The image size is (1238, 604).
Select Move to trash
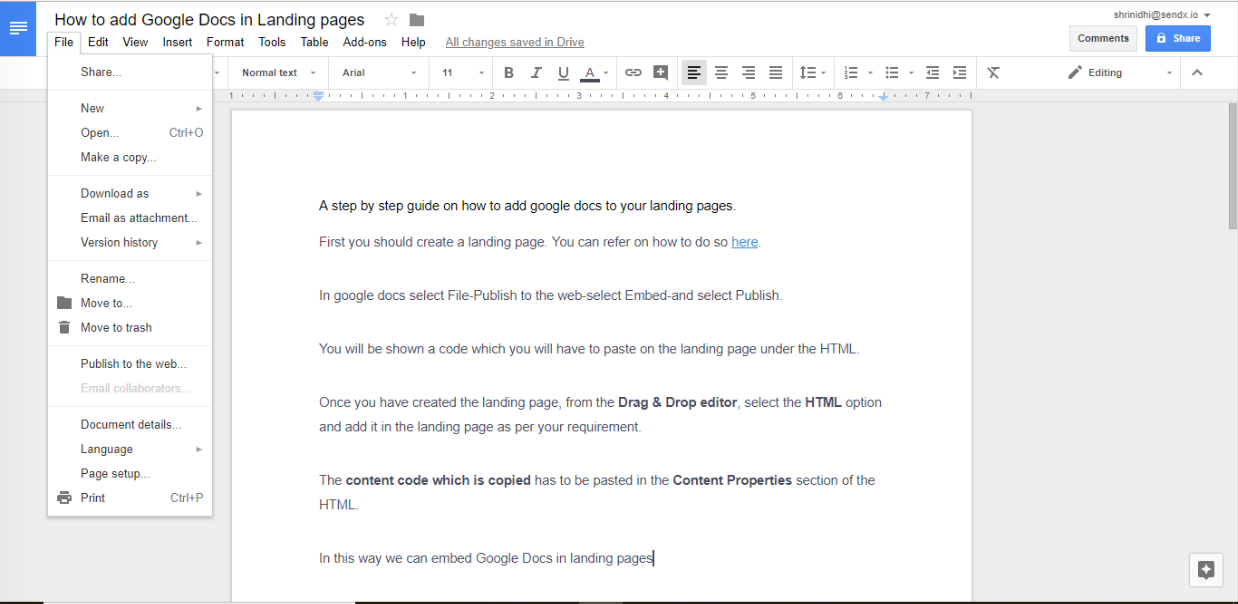coord(130,327)
